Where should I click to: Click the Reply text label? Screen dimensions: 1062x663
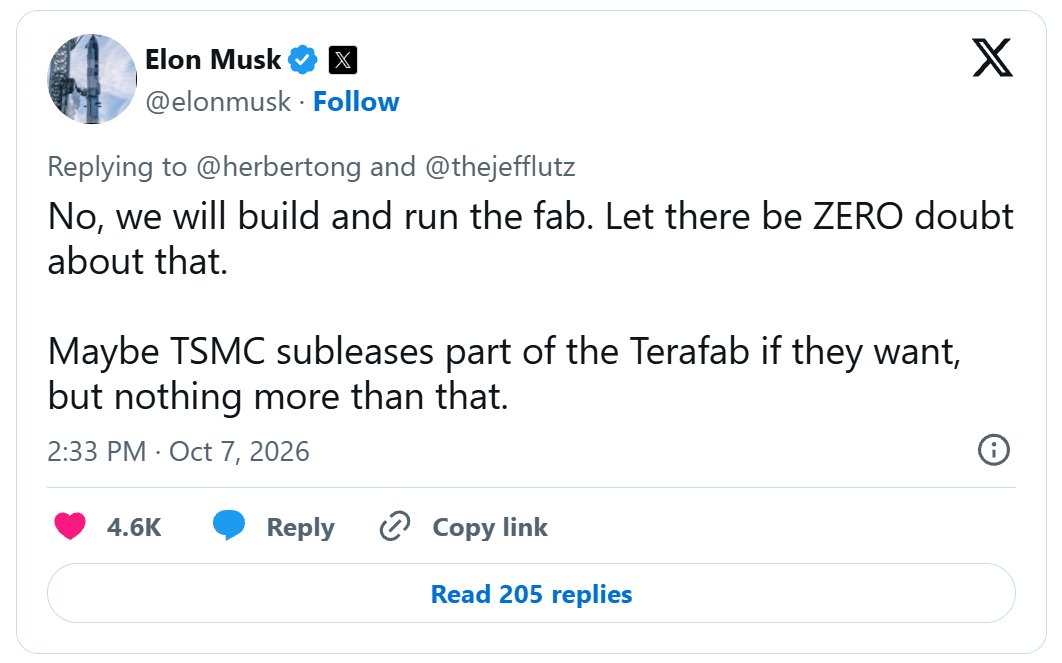point(301,528)
